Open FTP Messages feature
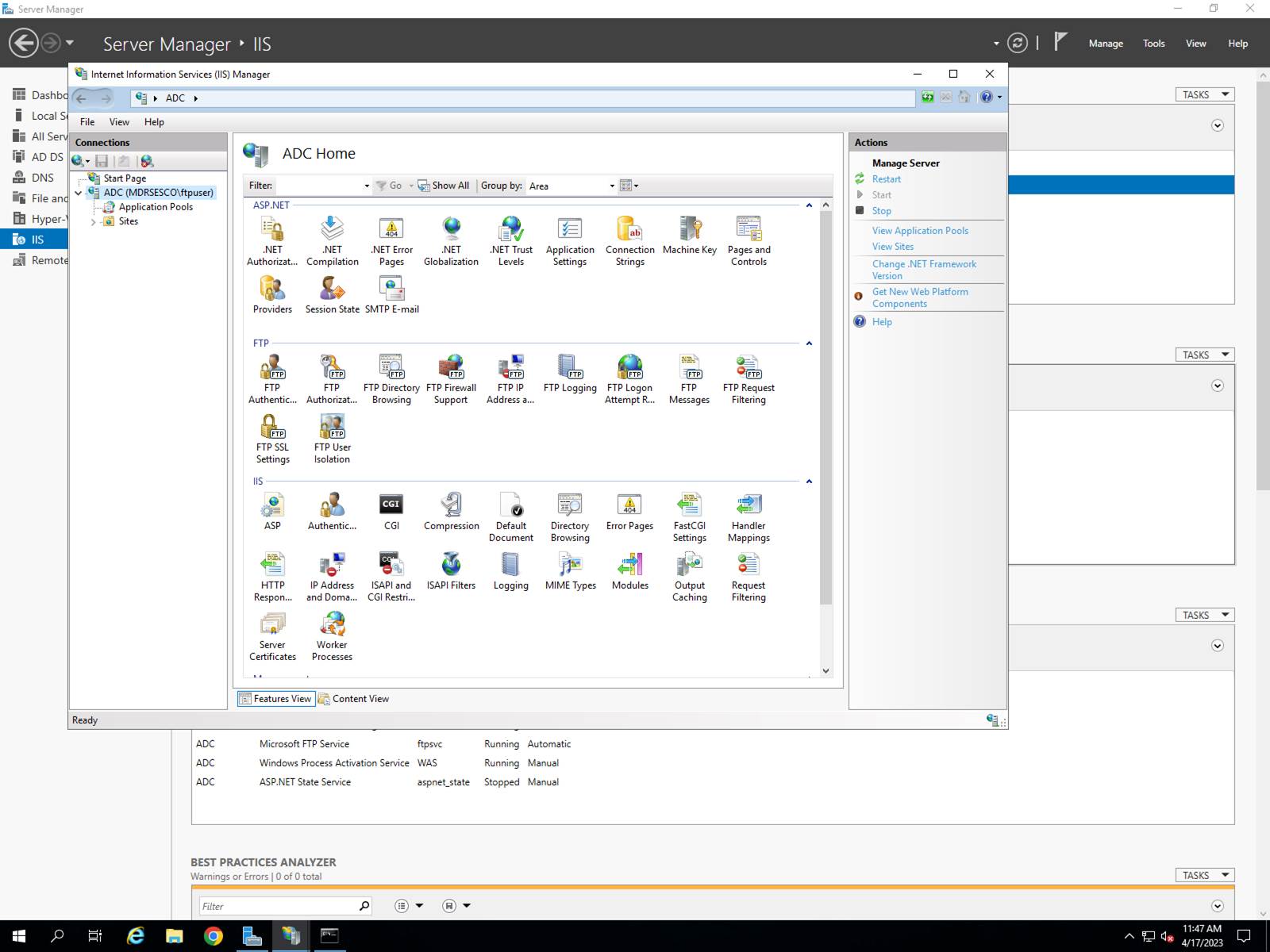 point(689,380)
